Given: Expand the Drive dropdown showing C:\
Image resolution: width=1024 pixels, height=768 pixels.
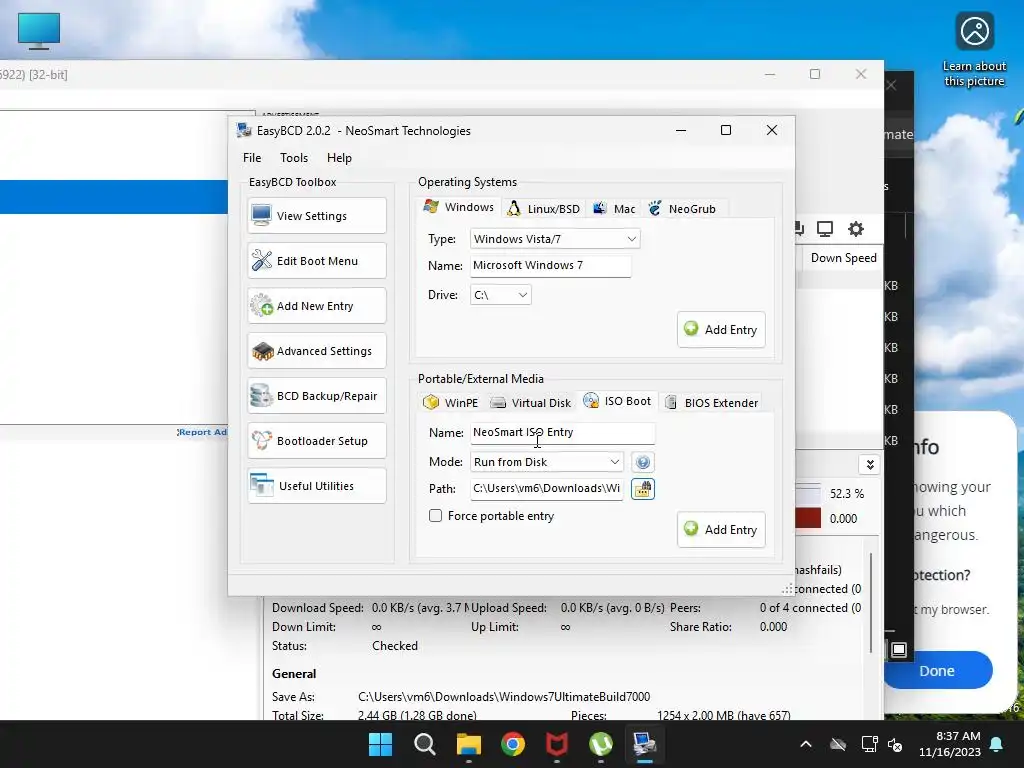Looking at the screenshot, I should 500,295.
